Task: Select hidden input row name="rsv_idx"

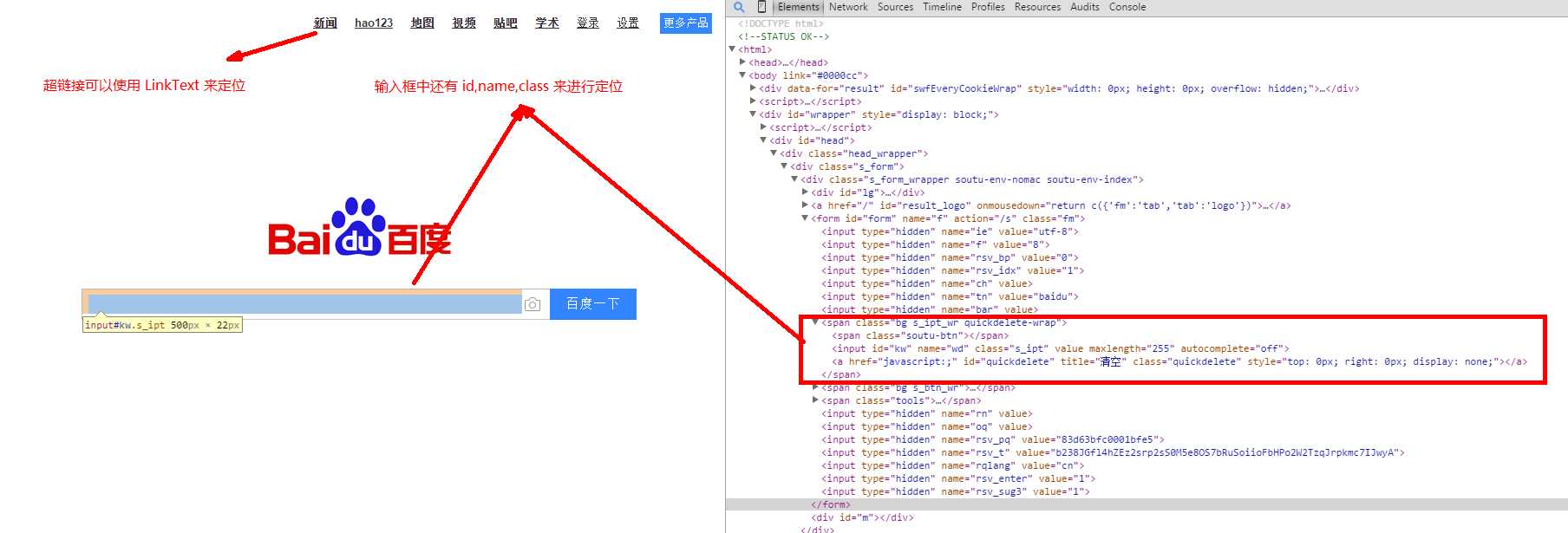Action: (953, 270)
